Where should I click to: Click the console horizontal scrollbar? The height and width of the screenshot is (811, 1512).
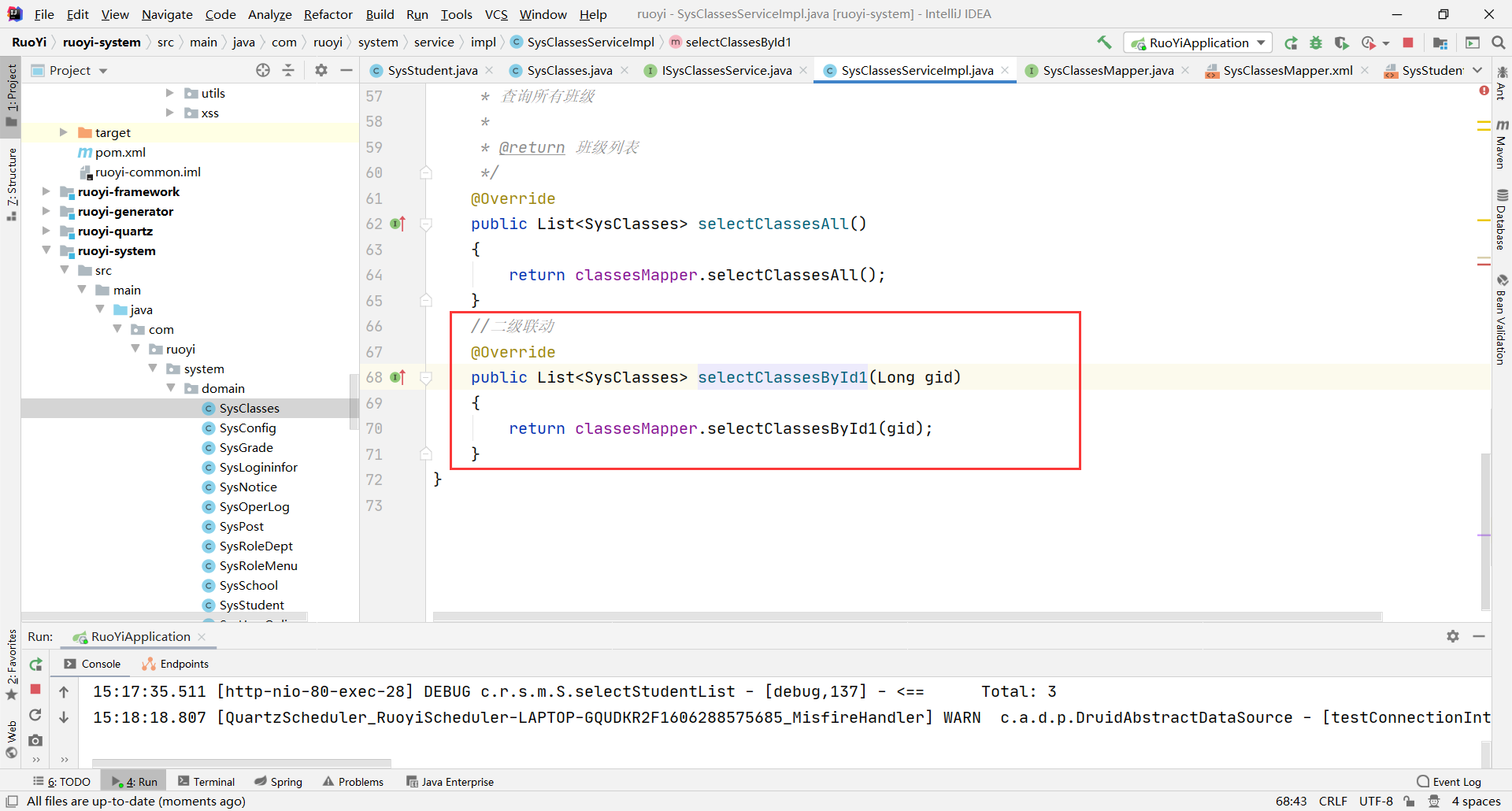(241, 762)
